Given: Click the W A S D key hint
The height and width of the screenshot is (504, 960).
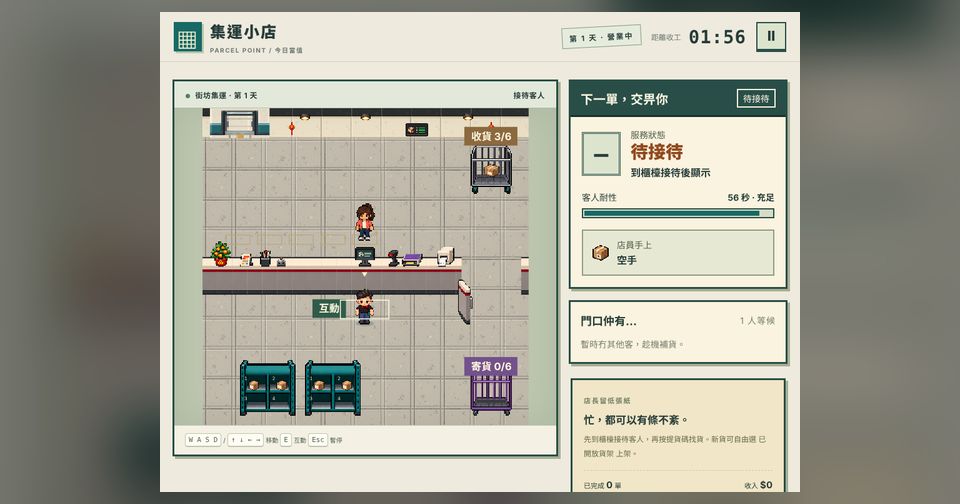Looking at the screenshot, I should (x=203, y=440).
